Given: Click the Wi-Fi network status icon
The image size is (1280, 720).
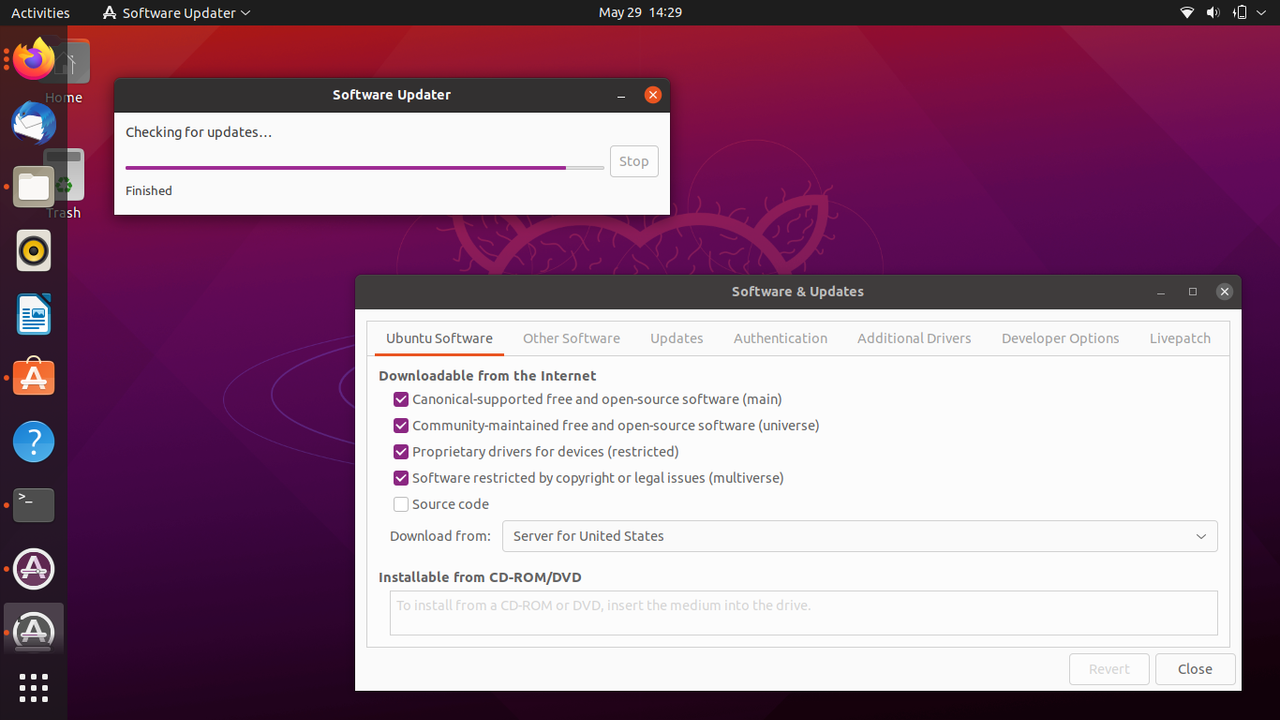Looking at the screenshot, I should point(1187,13).
